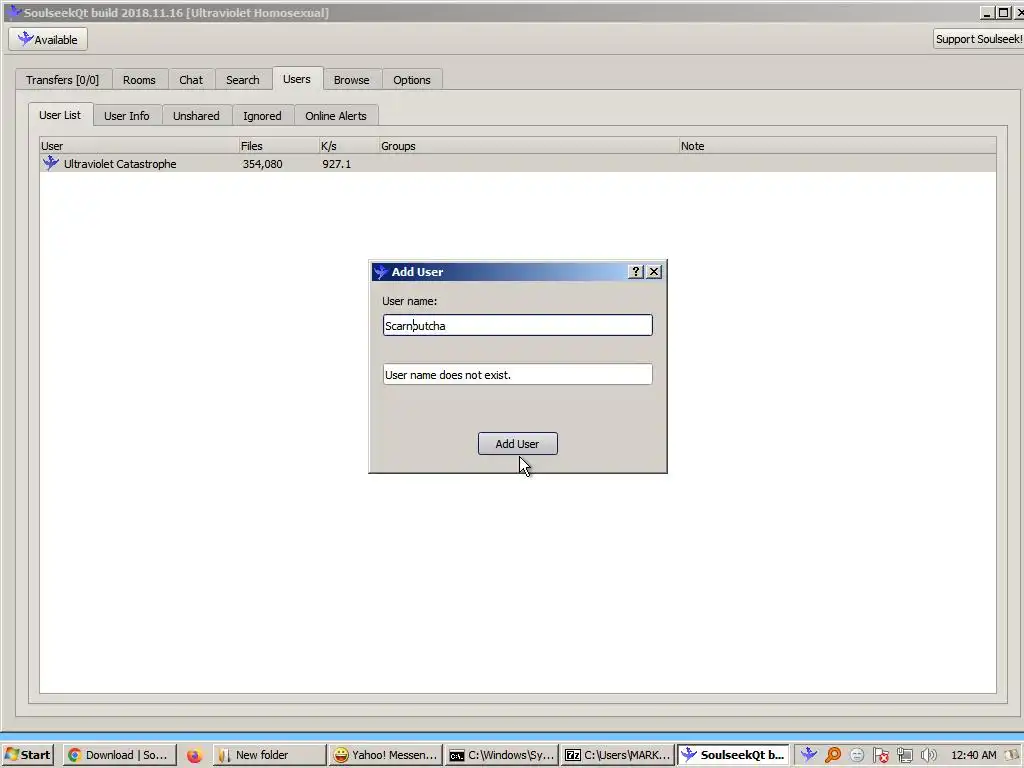Open the volume speaker tray icon

tap(928, 755)
